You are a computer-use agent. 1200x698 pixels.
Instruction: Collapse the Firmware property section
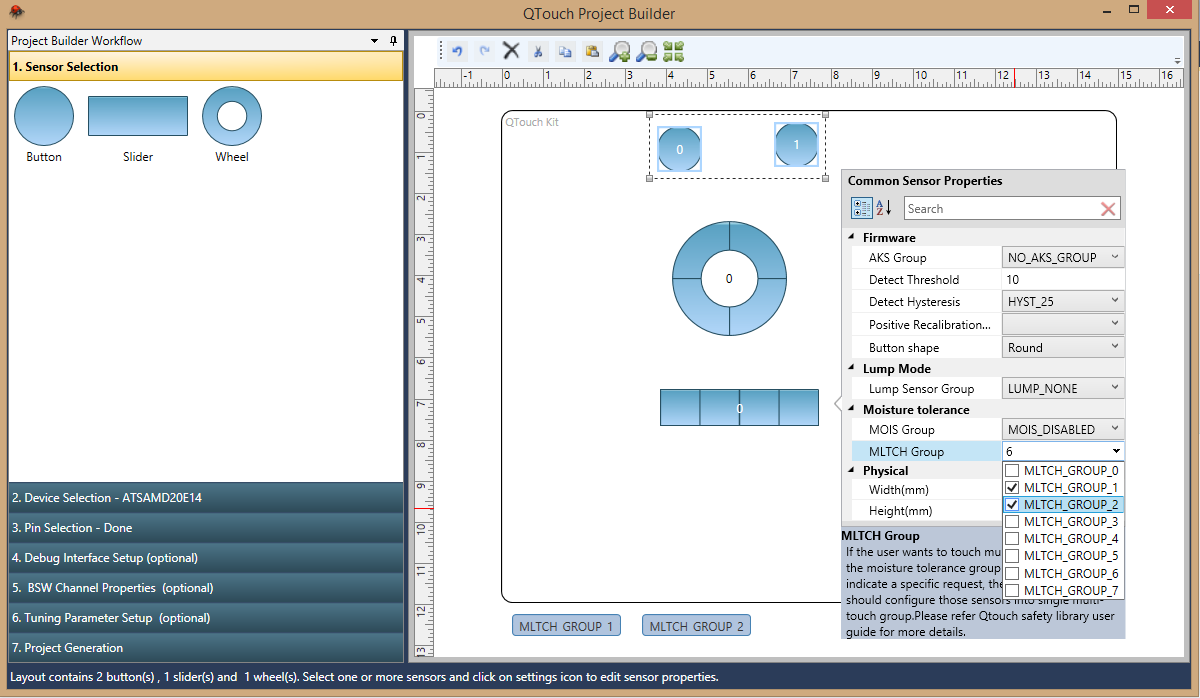(x=852, y=237)
